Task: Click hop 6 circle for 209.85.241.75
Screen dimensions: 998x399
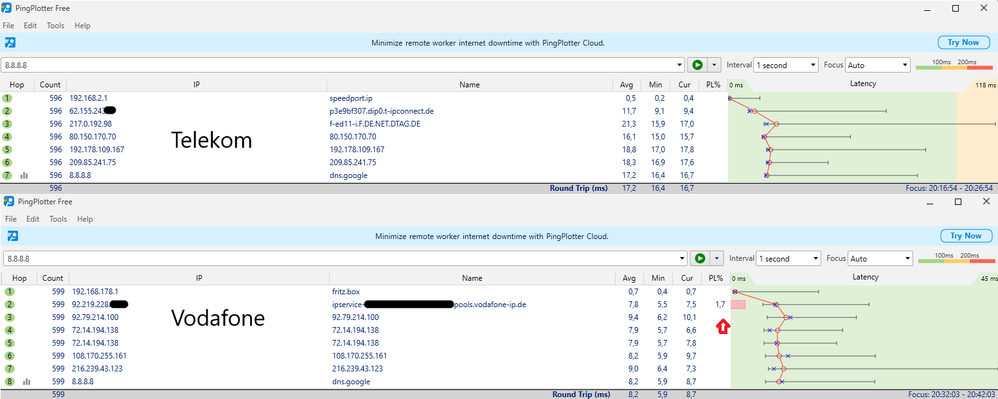Action: point(7,162)
